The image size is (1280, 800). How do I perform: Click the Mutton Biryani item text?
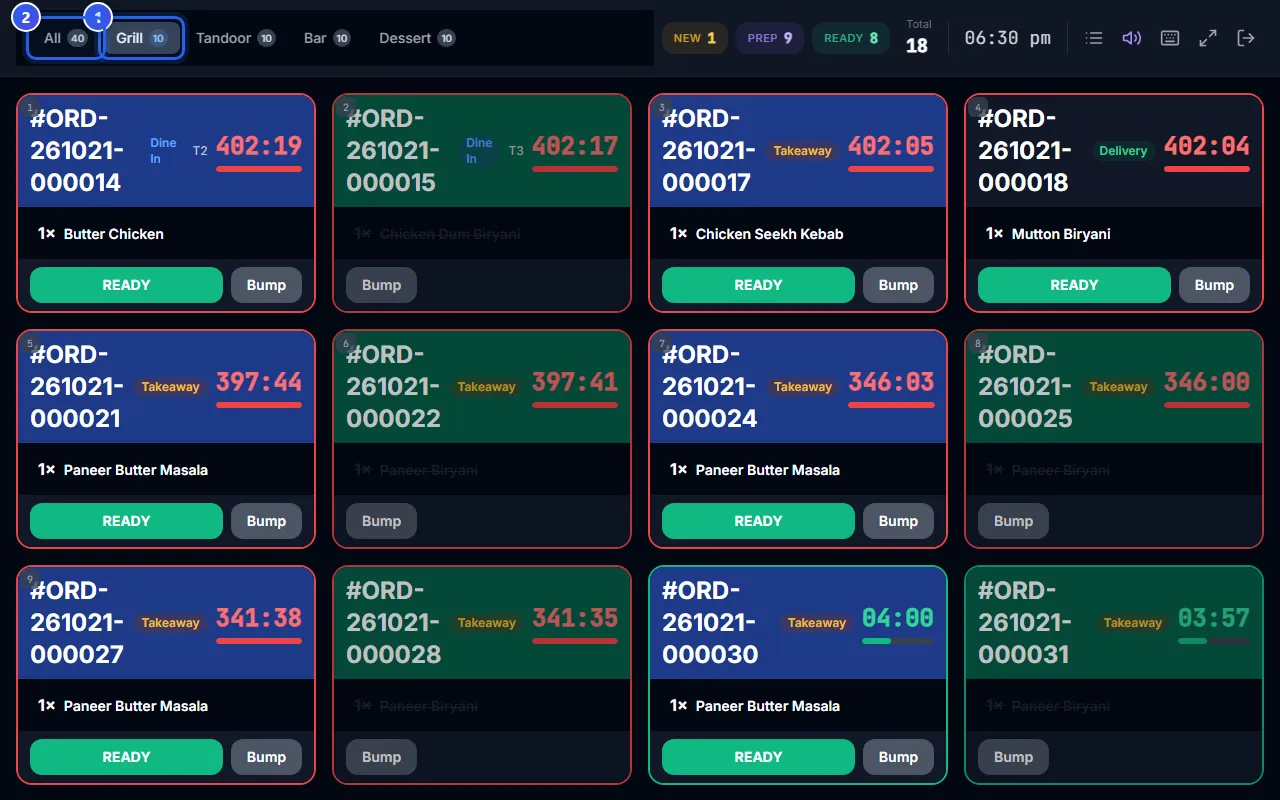pos(1061,234)
